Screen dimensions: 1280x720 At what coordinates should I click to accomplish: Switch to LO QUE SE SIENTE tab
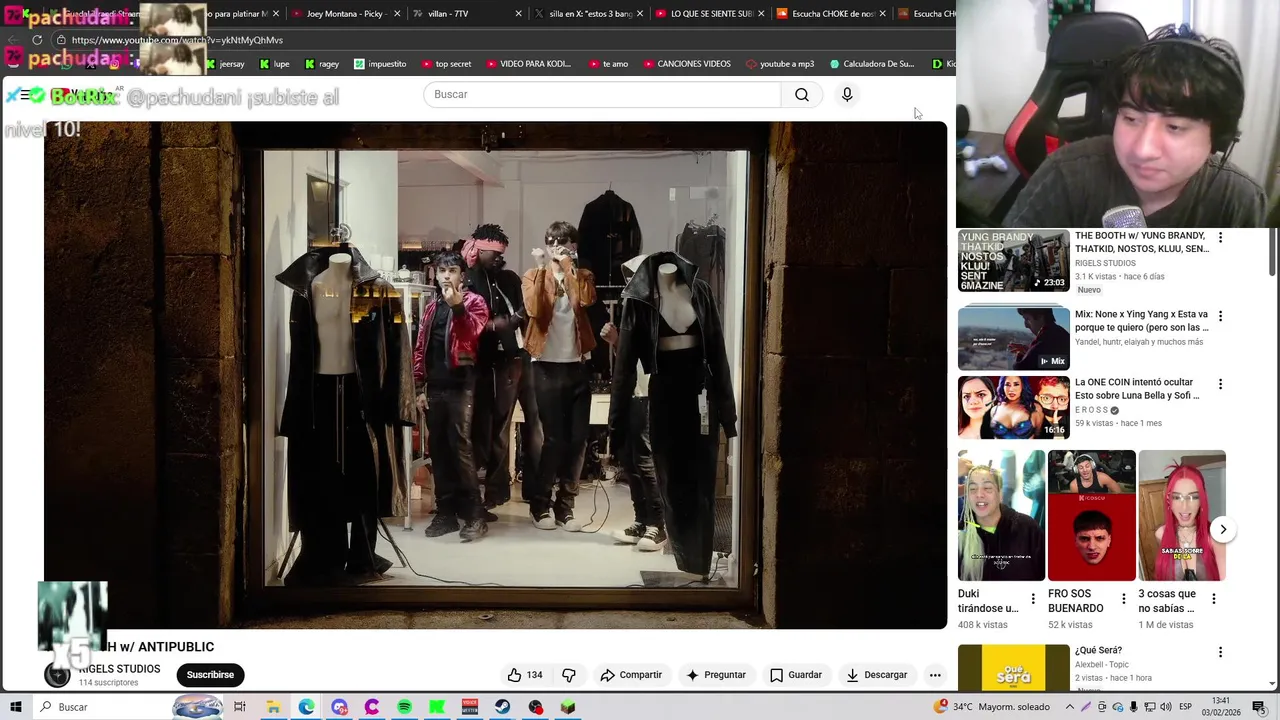point(711,14)
